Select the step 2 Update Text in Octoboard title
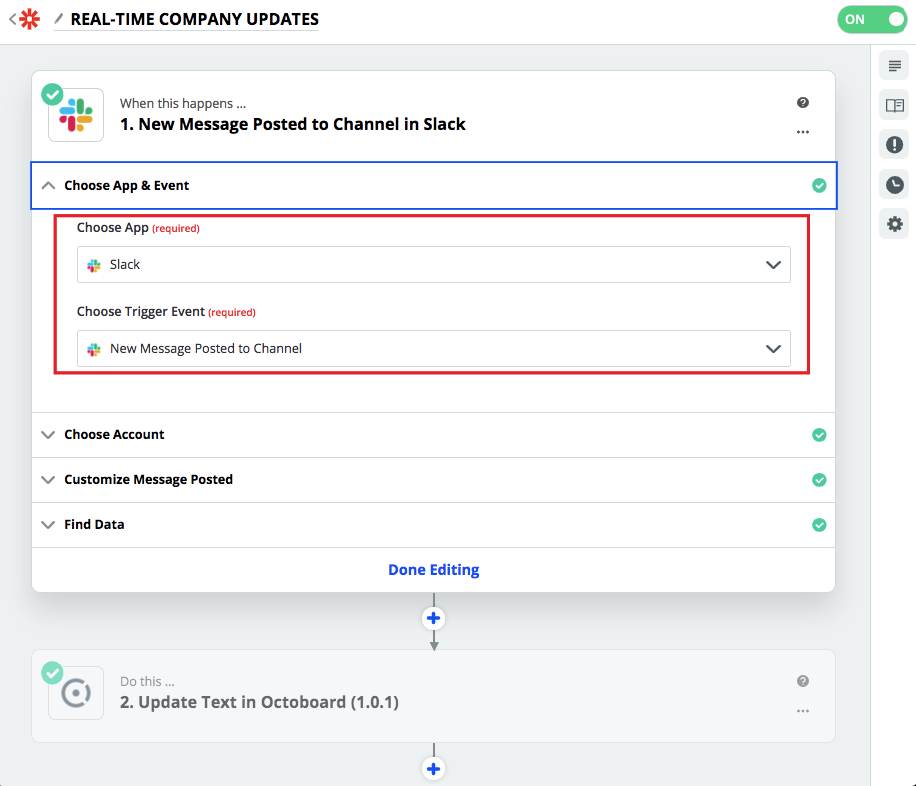This screenshot has height=786, width=916. coord(259,702)
